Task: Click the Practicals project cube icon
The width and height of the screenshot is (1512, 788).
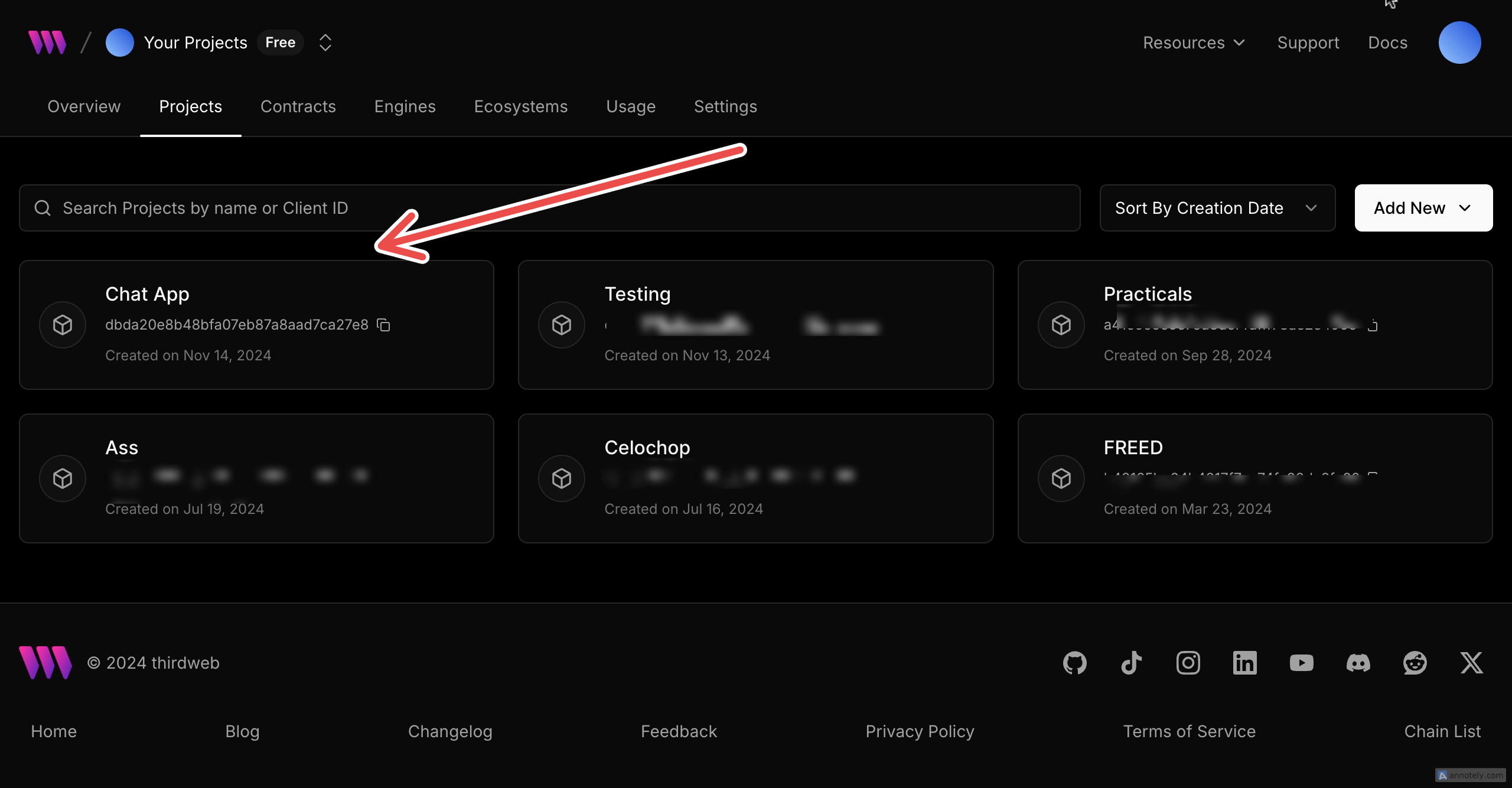Action: click(x=1061, y=325)
